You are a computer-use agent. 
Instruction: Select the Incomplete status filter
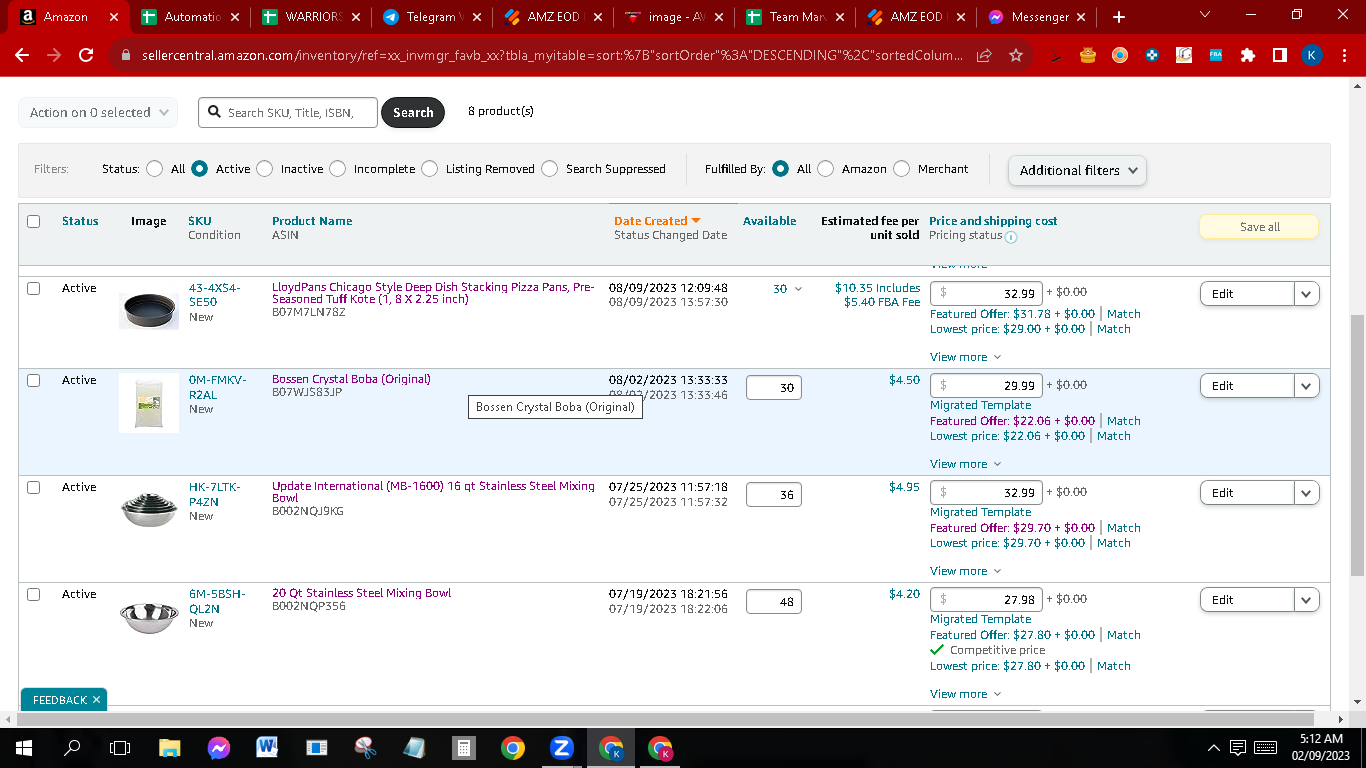[x=337, y=169]
